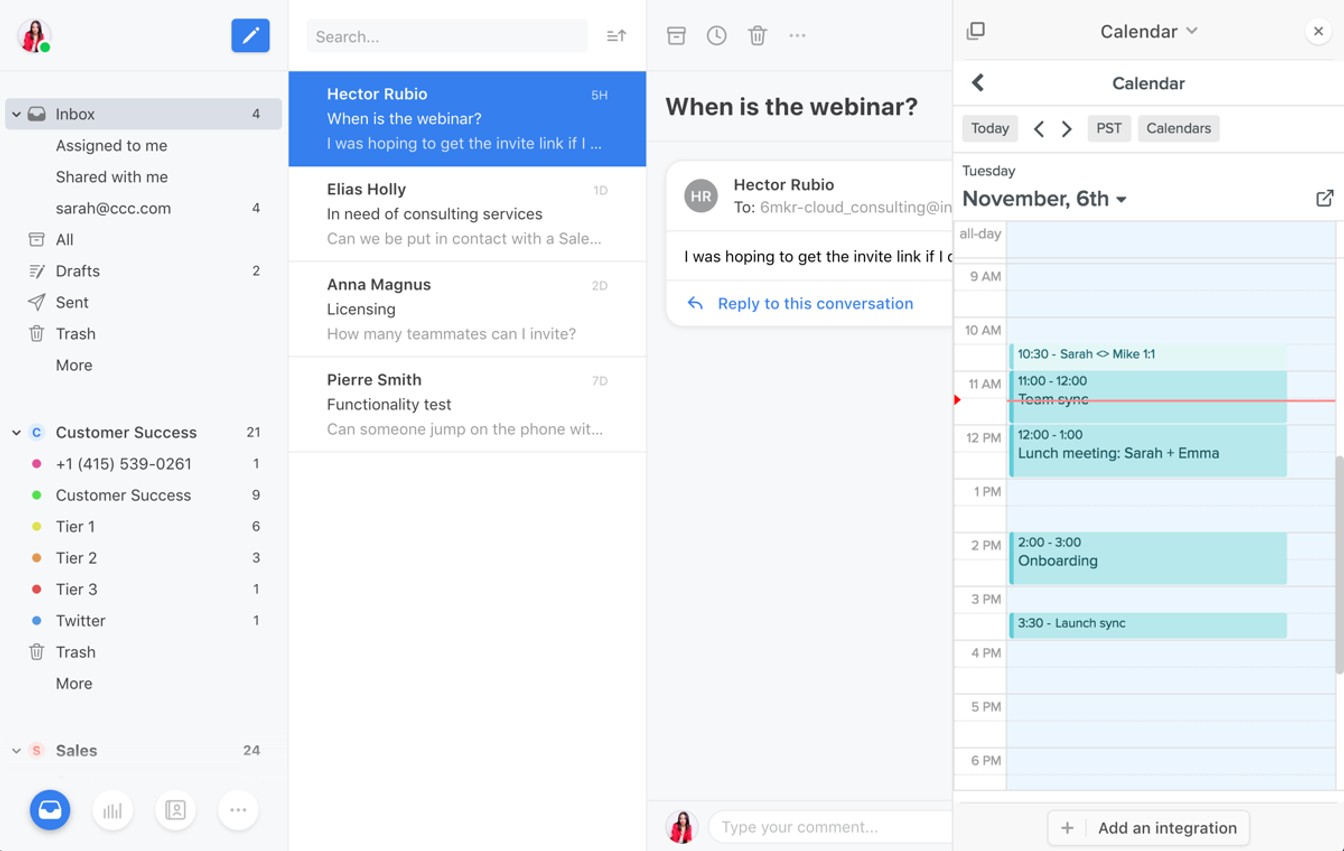Image resolution: width=1344 pixels, height=851 pixels.
Task: Click Add an integration
Action: (1147, 827)
